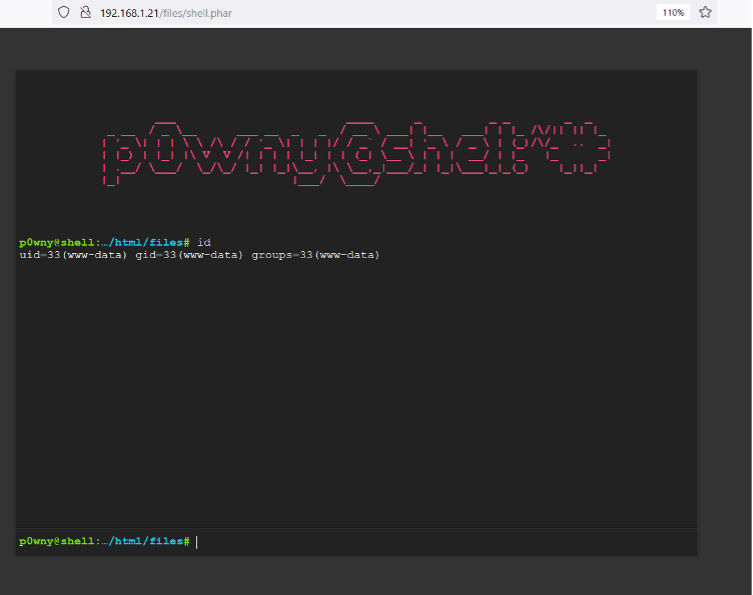Image resolution: width=753 pixels, height=595 pixels.
Task: Click the gid=33(www-data) output text
Action: (189, 255)
